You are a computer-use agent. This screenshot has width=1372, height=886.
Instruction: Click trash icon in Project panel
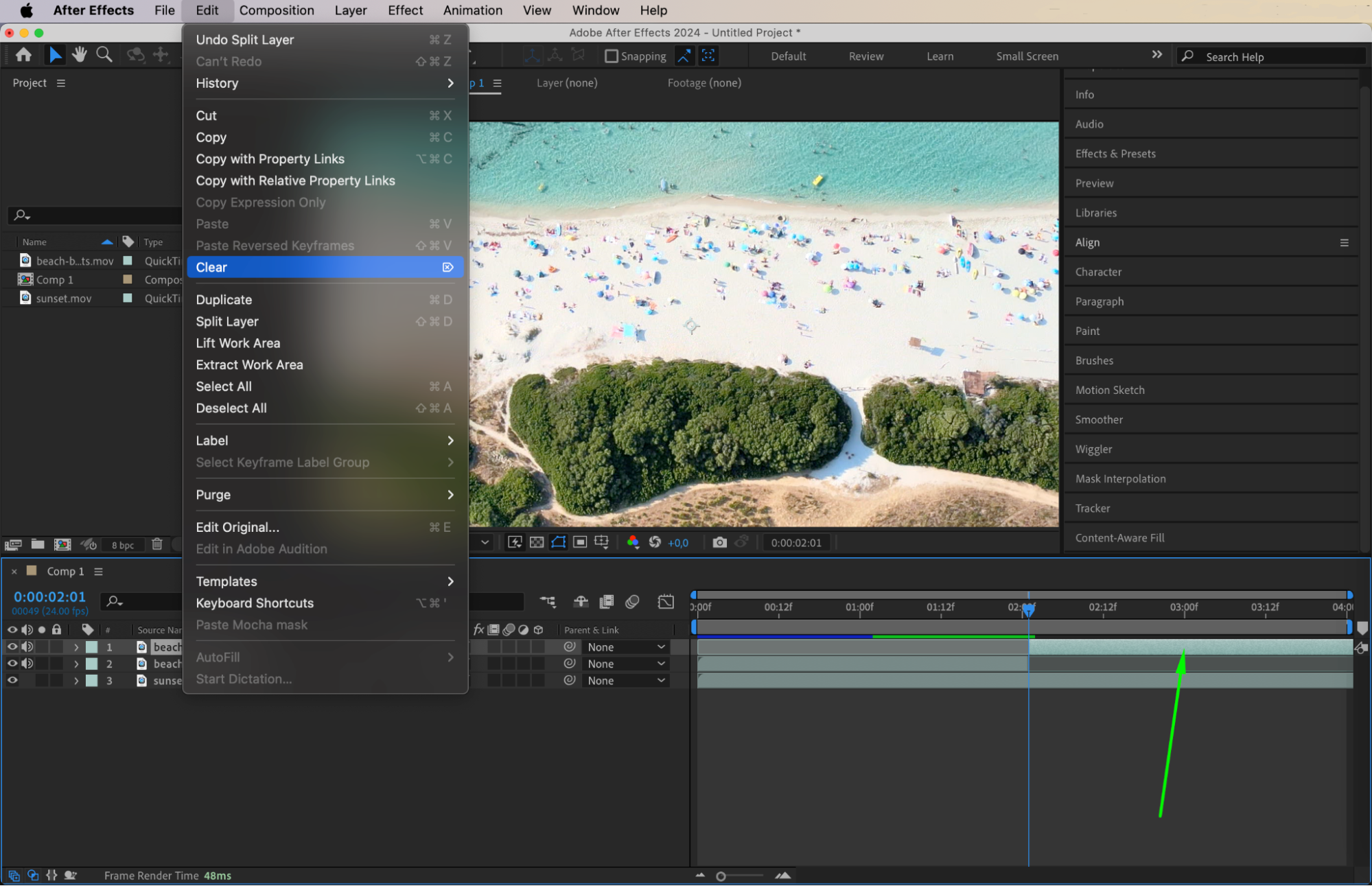pos(157,544)
